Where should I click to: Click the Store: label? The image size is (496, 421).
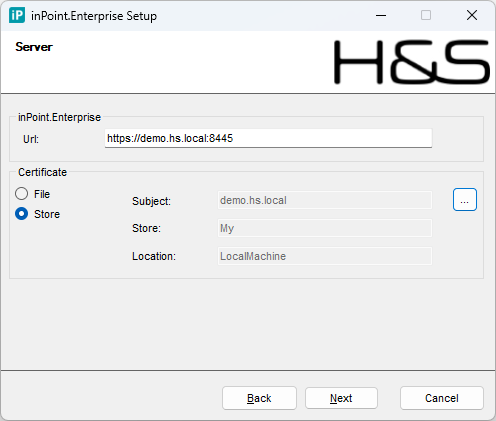[146, 228]
